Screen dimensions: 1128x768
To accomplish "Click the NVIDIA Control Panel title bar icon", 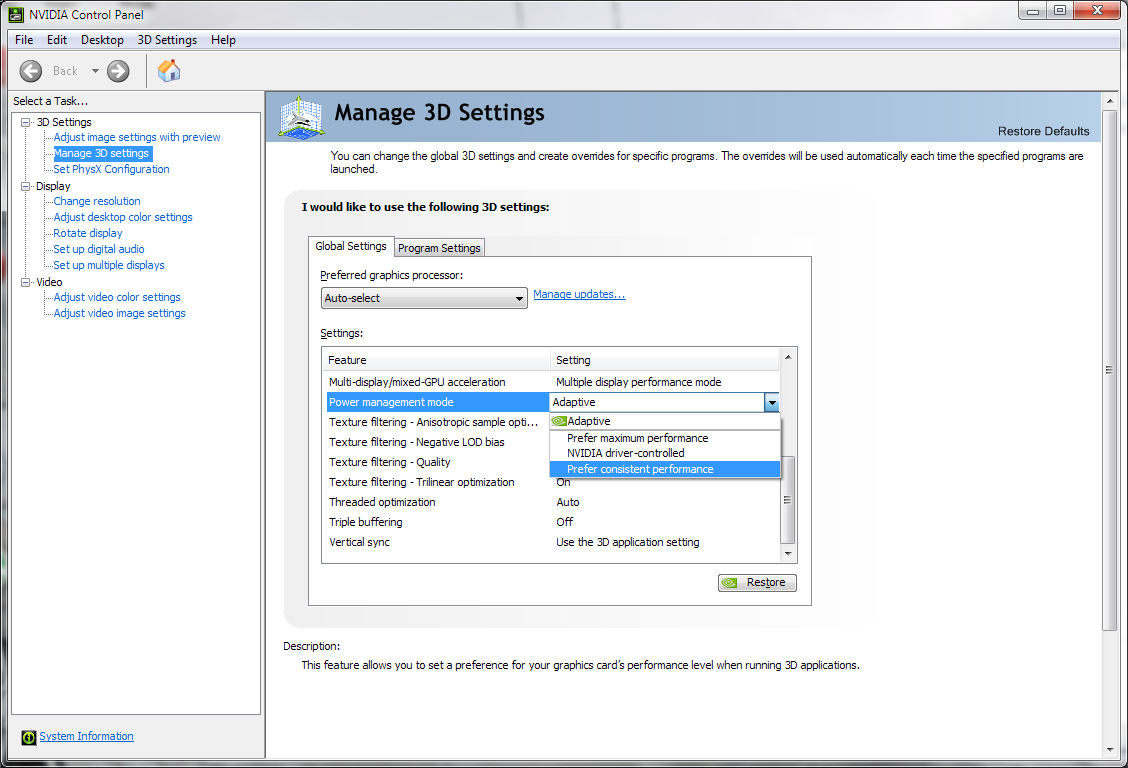I will point(16,14).
